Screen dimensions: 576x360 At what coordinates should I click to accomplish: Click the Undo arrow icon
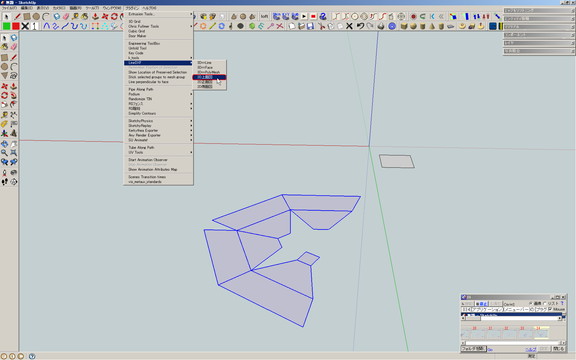click(x=360, y=26)
